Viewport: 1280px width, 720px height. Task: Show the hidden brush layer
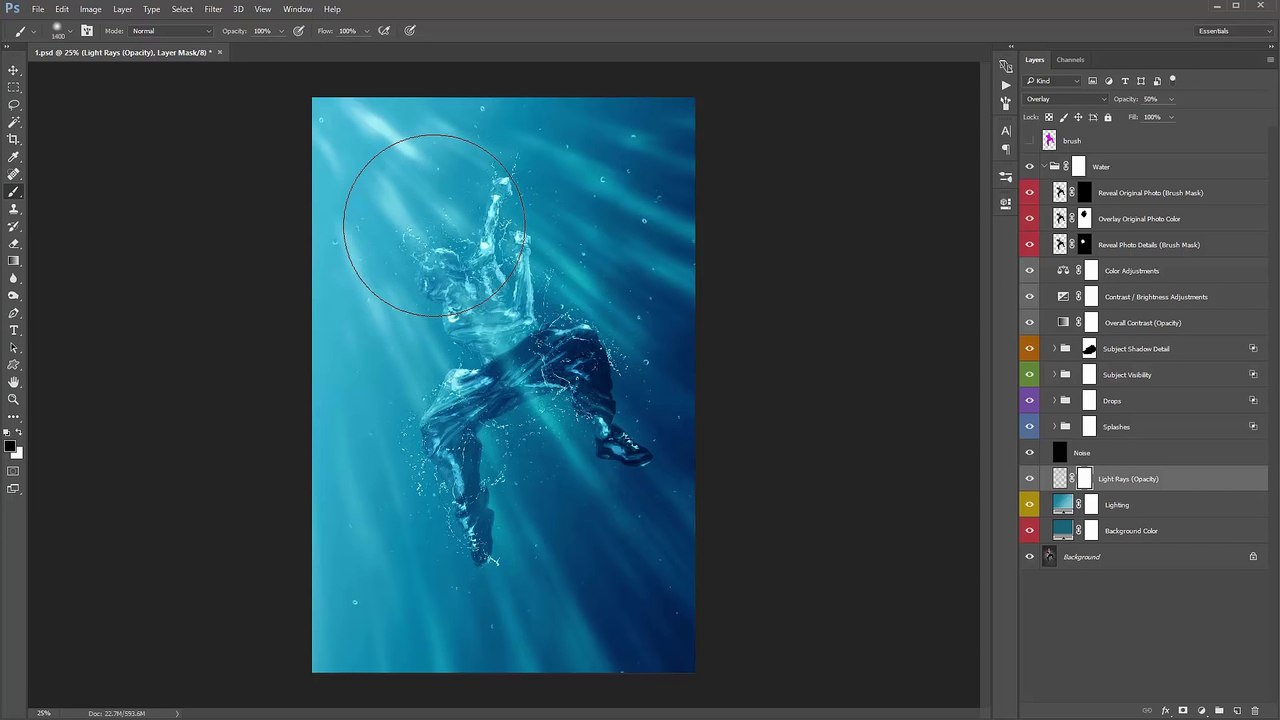coord(1029,141)
